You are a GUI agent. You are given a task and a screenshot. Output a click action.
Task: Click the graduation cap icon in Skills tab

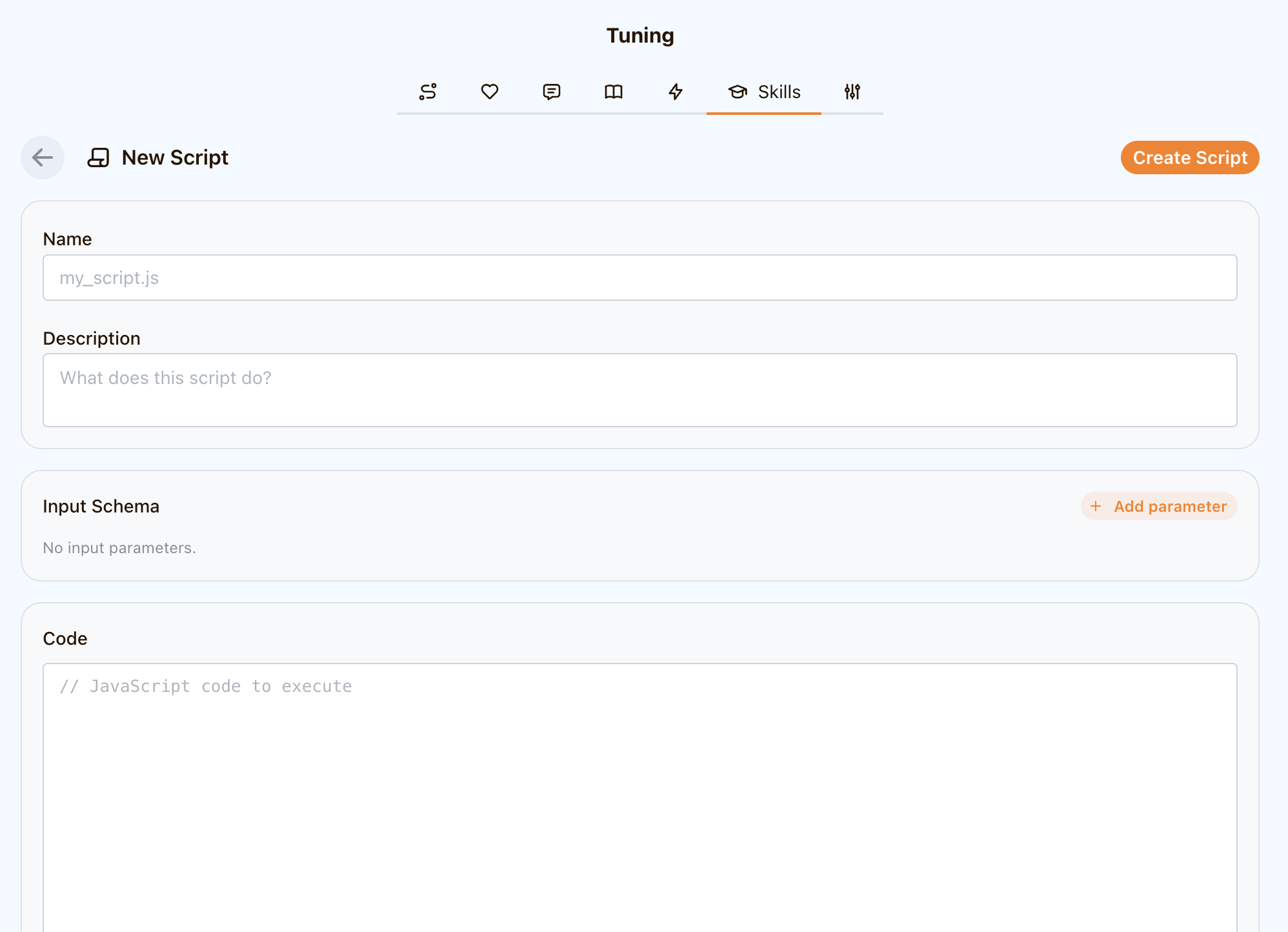click(738, 92)
